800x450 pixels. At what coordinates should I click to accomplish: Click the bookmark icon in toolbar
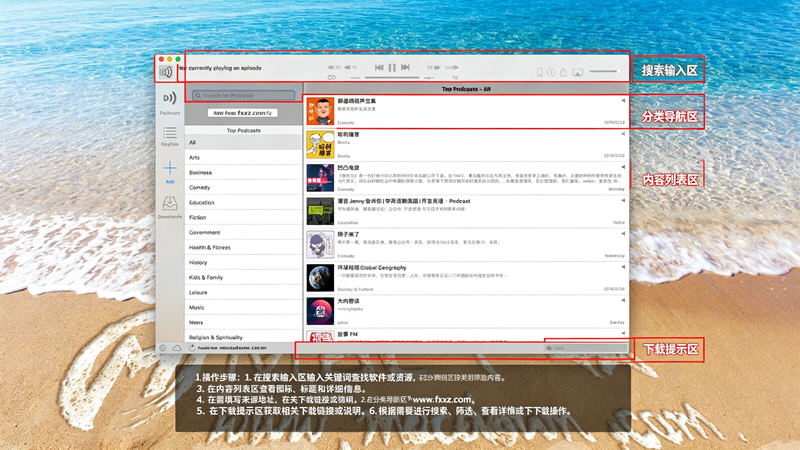coord(539,72)
